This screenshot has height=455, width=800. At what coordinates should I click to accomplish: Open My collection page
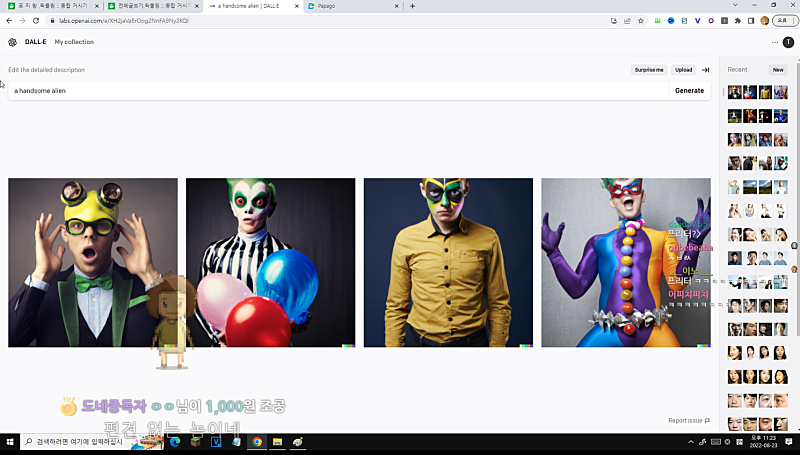tap(74, 42)
